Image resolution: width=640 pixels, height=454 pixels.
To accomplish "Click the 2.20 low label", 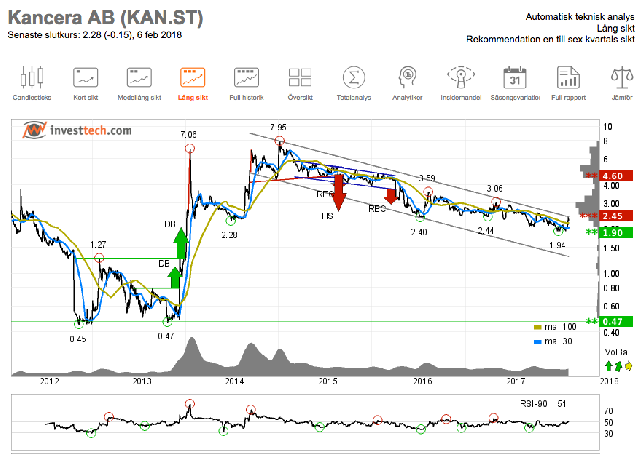I will [x=229, y=235].
